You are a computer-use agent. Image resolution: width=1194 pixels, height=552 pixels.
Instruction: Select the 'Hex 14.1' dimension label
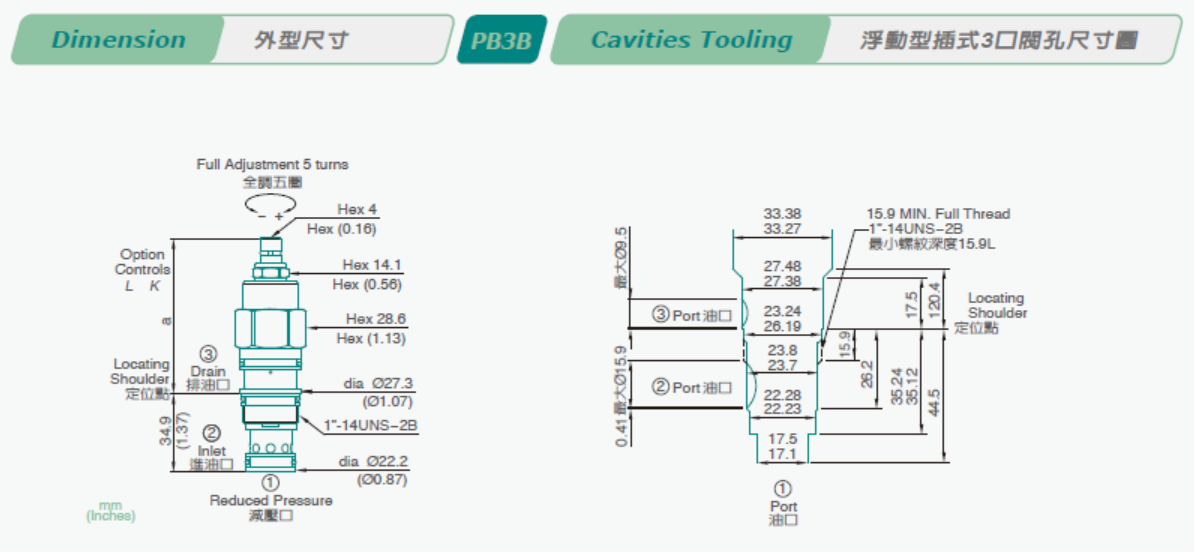point(372,265)
